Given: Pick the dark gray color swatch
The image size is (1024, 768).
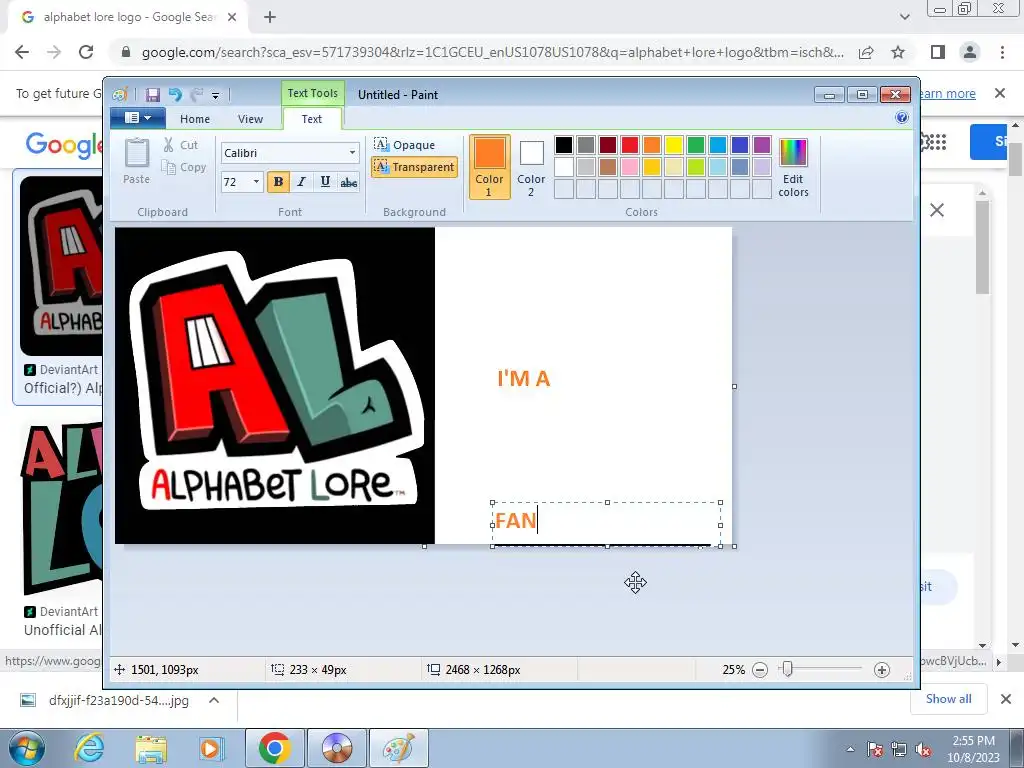Looking at the screenshot, I should (x=586, y=145).
